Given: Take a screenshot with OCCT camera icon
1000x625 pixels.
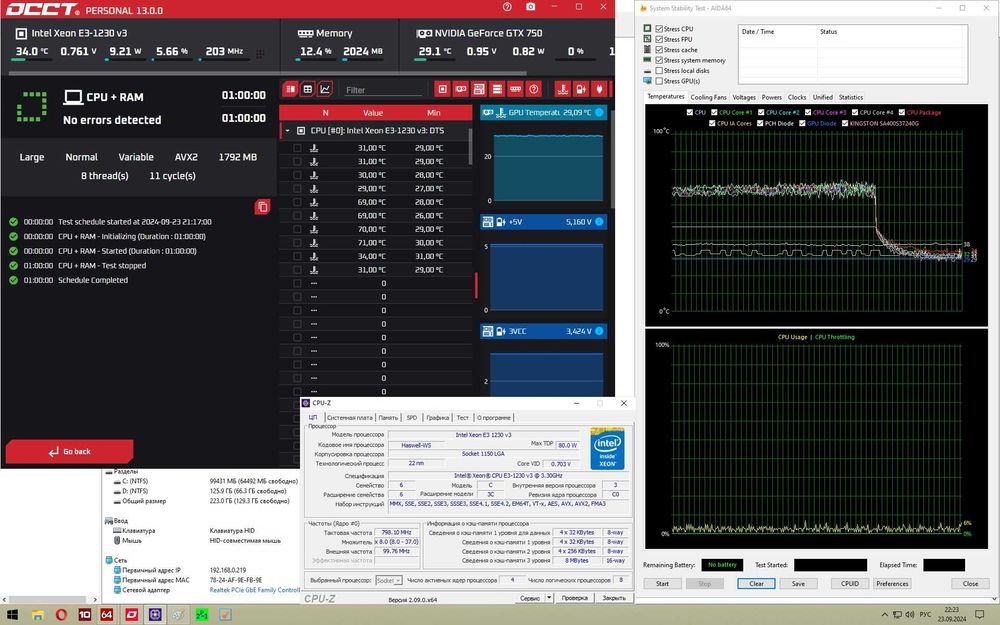Looking at the screenshot, I should [x=531, y=7].
